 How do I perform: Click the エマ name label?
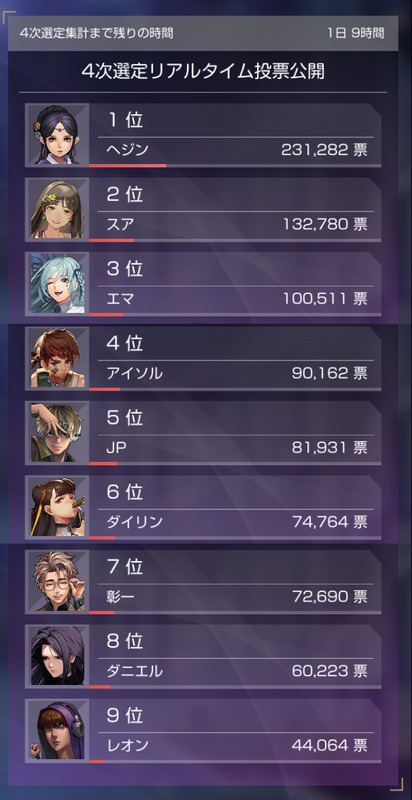click(120, 299)
